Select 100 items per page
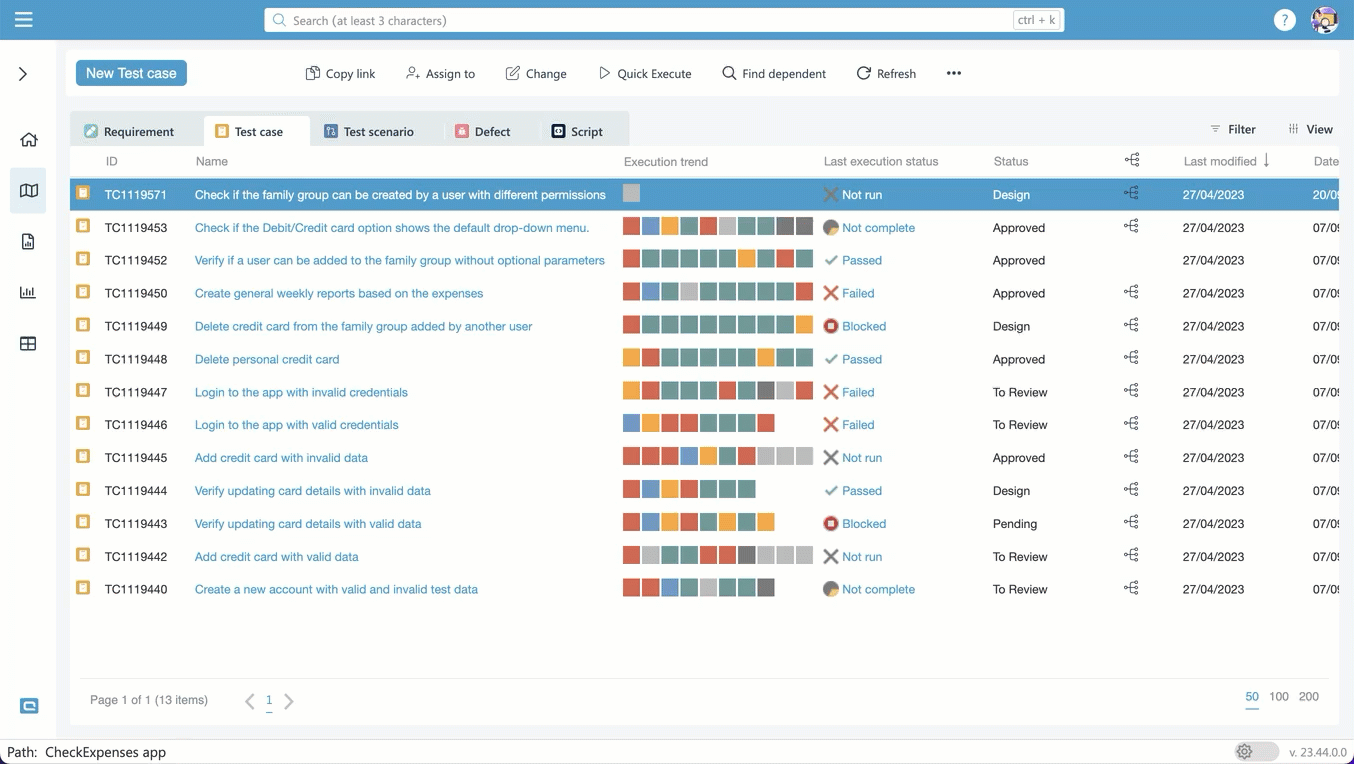Viewport: 1354px width, 764px height. [x=1279, y=697]
